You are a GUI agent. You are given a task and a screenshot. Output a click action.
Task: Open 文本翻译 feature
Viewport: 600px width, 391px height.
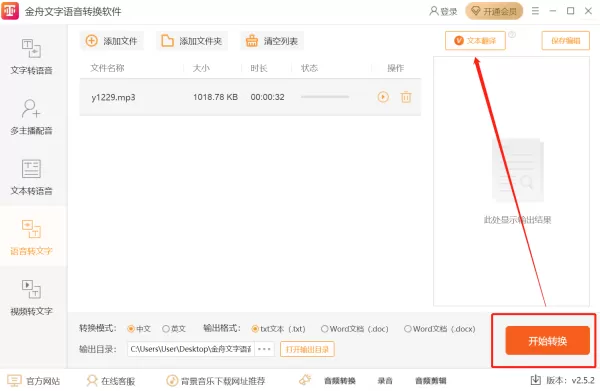[x=475, y=41]
